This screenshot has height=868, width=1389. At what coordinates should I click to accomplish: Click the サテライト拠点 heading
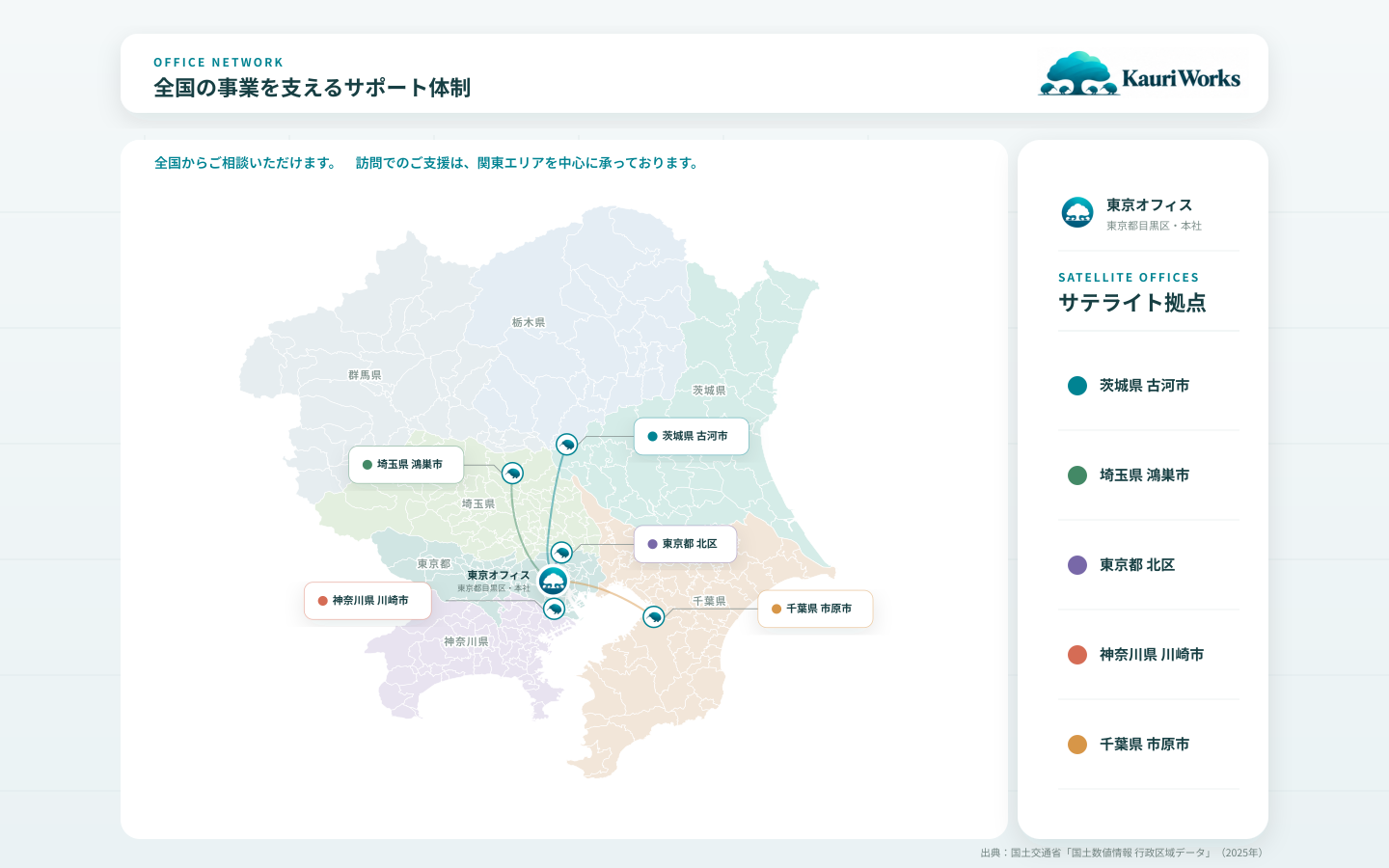click(1132, 303)
